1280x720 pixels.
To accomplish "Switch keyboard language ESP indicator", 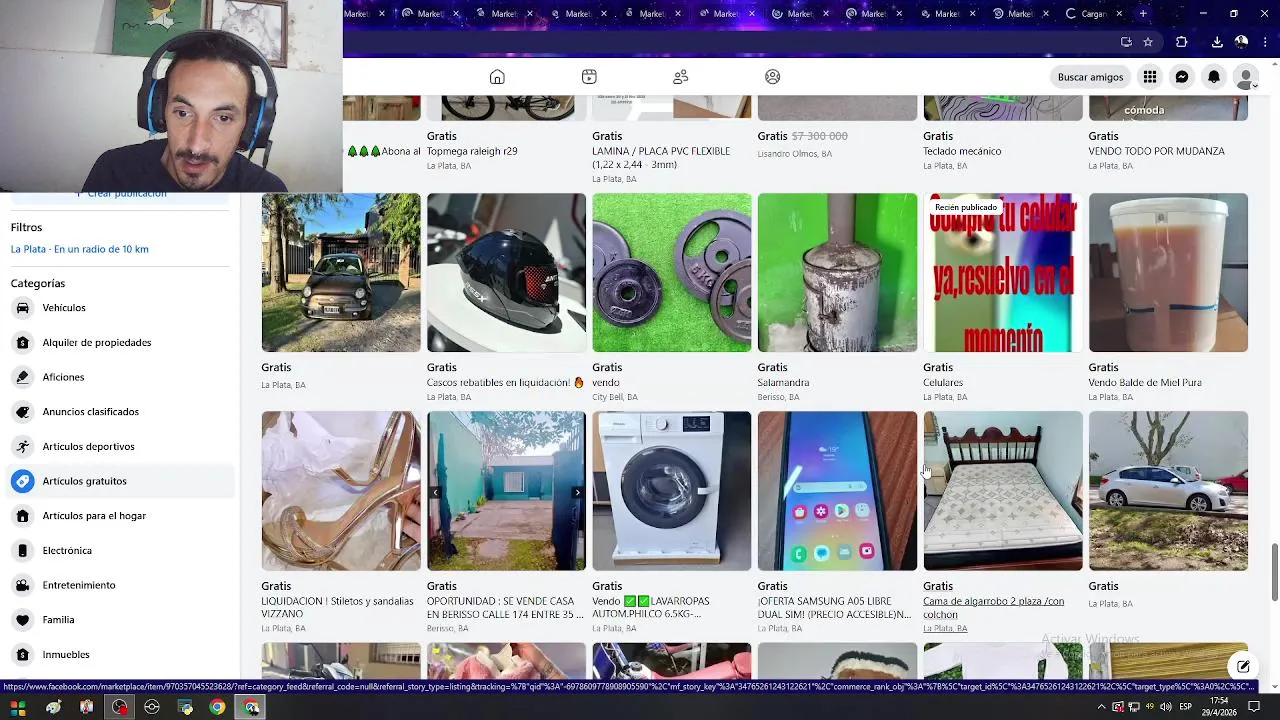I will pyautogui.click(x=1185, y=707).
